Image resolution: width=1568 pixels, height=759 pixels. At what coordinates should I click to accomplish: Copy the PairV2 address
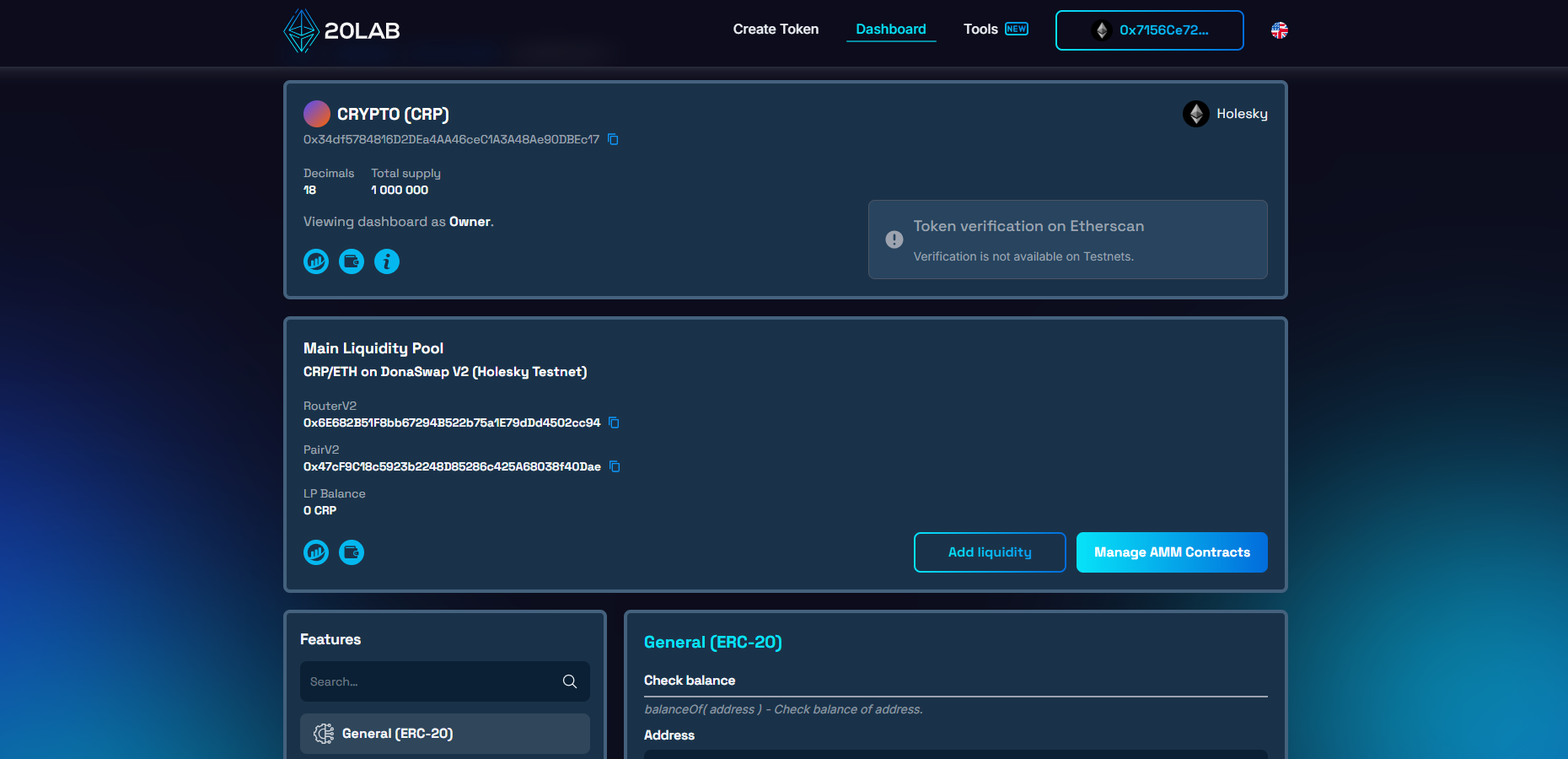(x=615, y=466)
